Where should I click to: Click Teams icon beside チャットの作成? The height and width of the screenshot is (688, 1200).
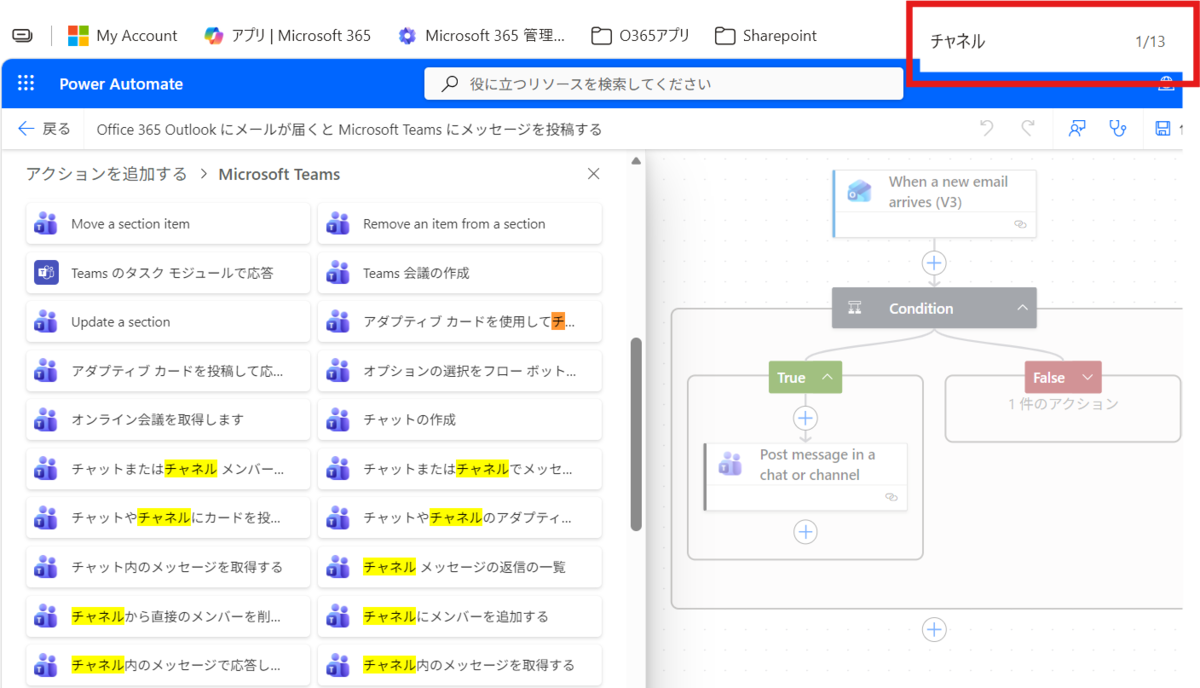pyautogui.click(x=338, y=420)
